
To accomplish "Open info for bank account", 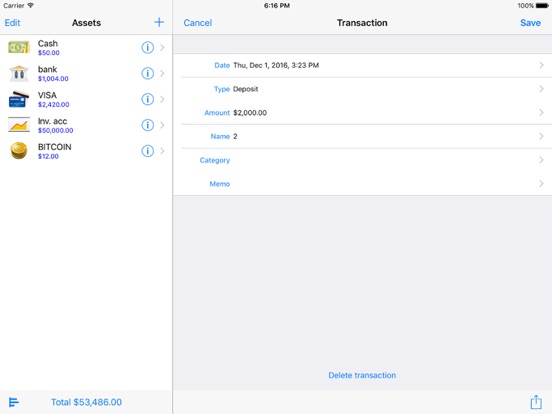I will tap(148, 73).
